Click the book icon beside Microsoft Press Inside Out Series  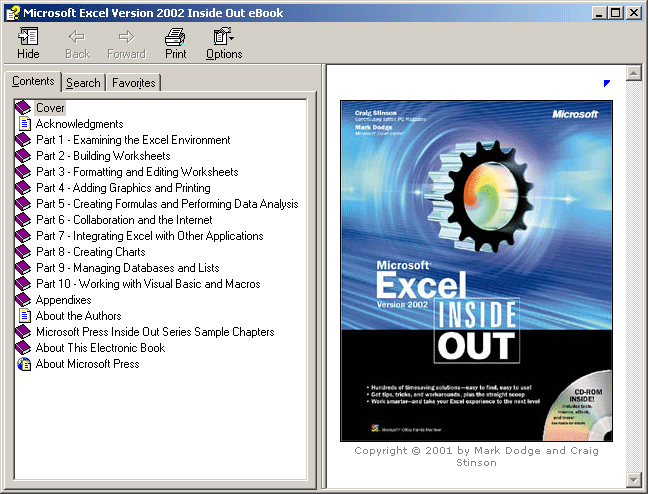(x=23, y=332)
